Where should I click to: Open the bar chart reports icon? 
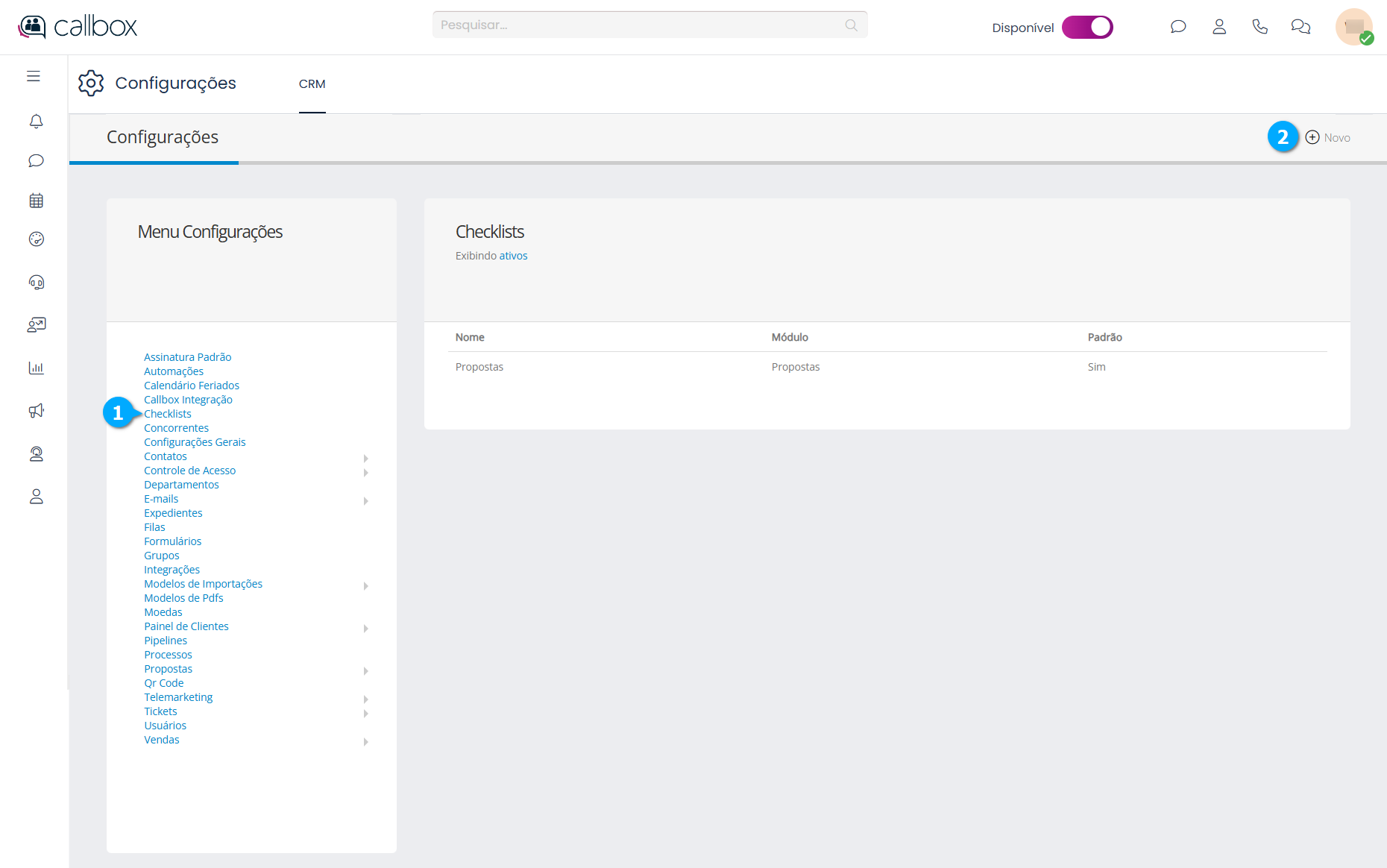coord(36,368)
